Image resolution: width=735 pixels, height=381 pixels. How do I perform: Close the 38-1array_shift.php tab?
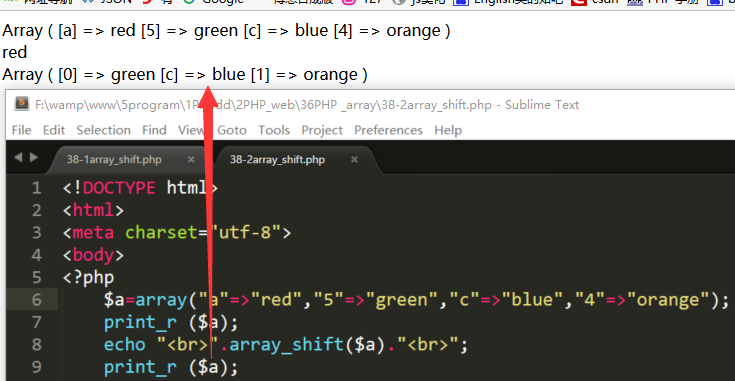191,159
